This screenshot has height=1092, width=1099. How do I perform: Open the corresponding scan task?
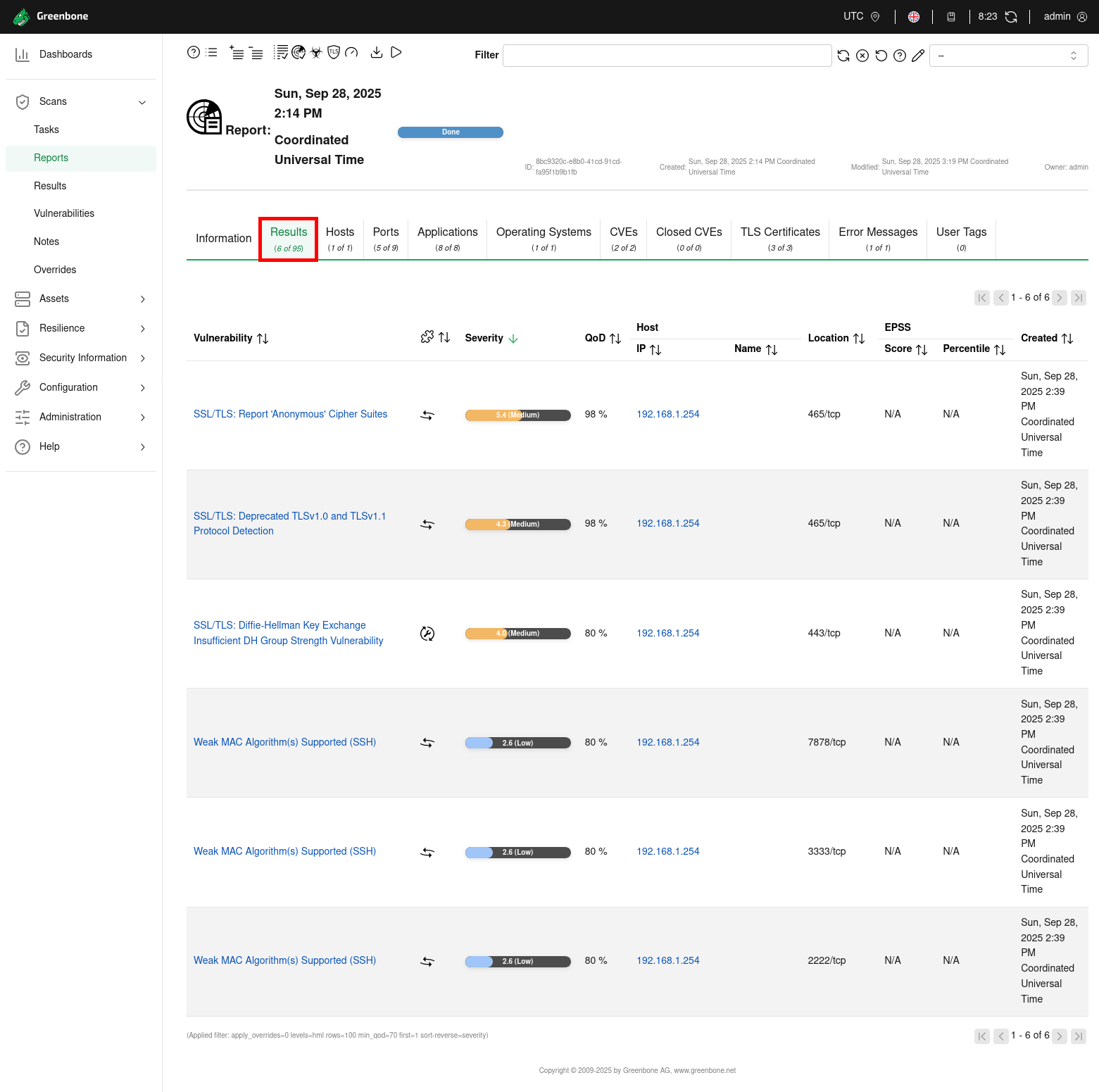pyautogui.click(x=396, y=52)
